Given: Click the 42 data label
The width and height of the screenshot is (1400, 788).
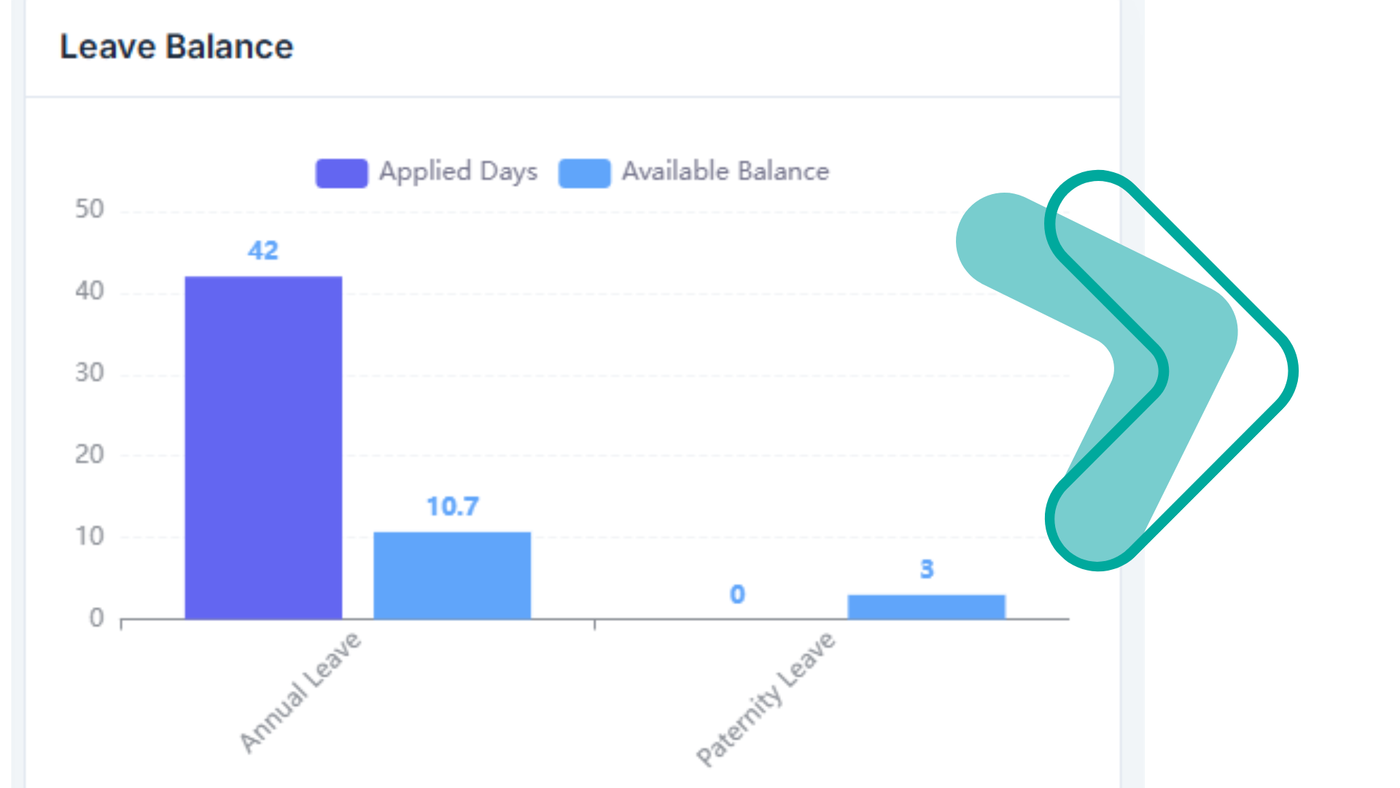Looking at the screenshot, I should (263, 251).
